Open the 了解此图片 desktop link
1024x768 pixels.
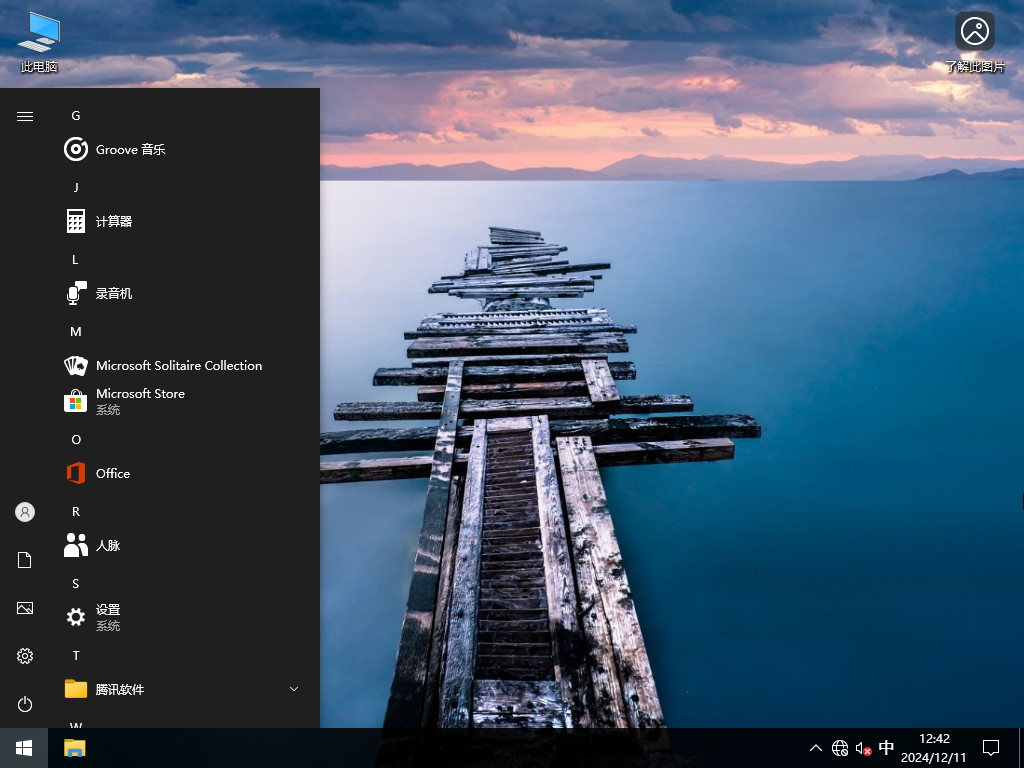pyautogui.click(x=974, y=40)
